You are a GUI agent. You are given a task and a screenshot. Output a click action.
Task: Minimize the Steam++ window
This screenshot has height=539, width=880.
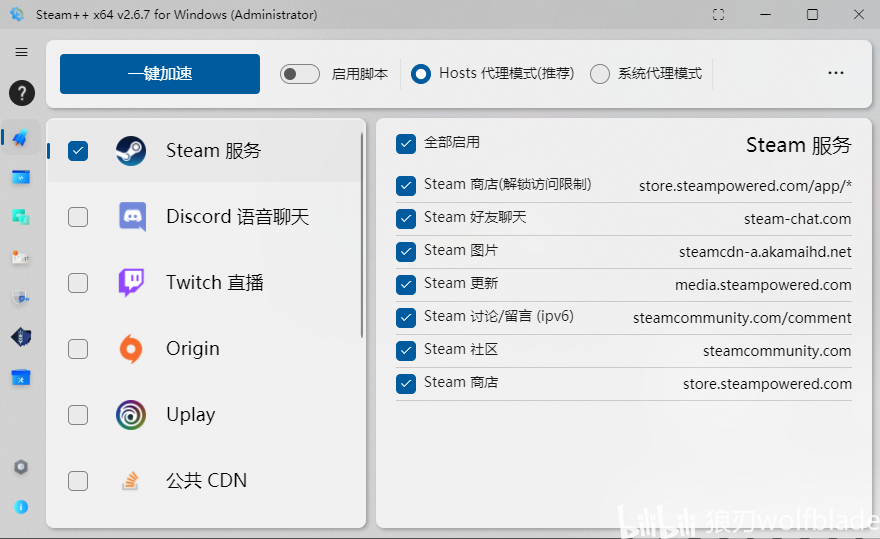tap(766, 15)
